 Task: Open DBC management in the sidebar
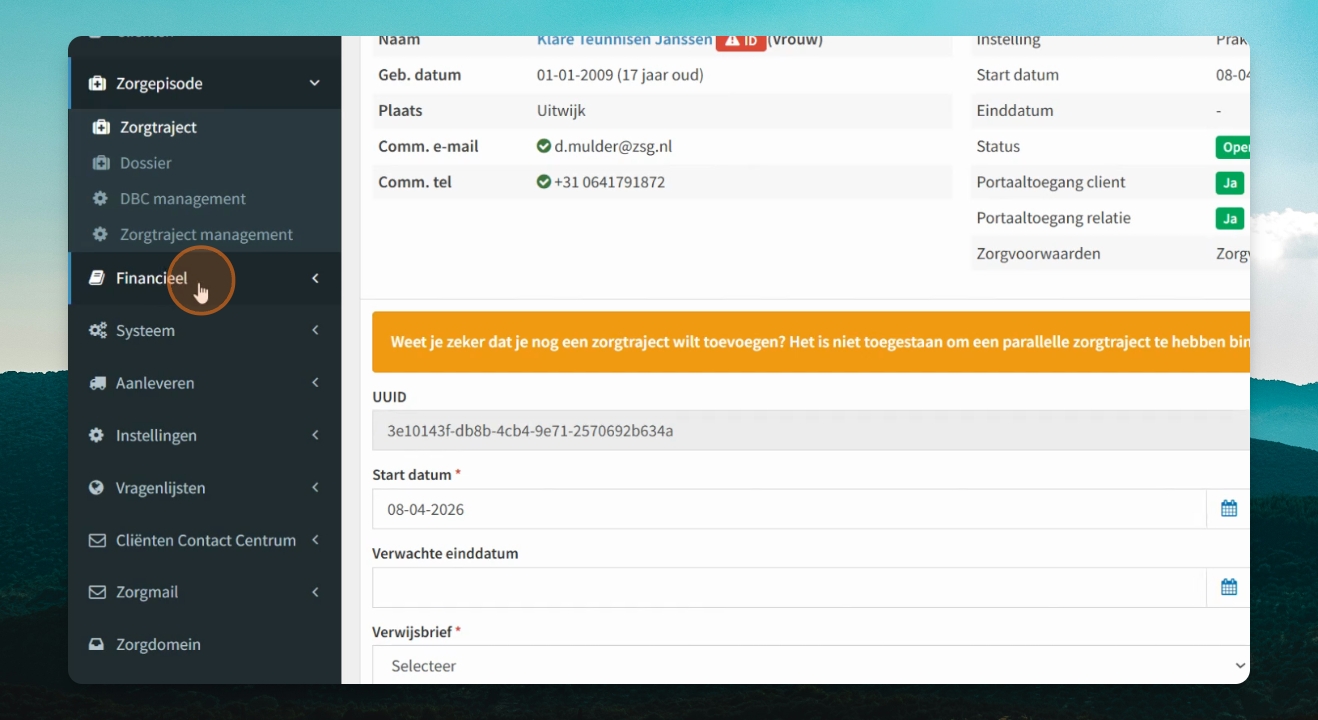click(183, 198)
